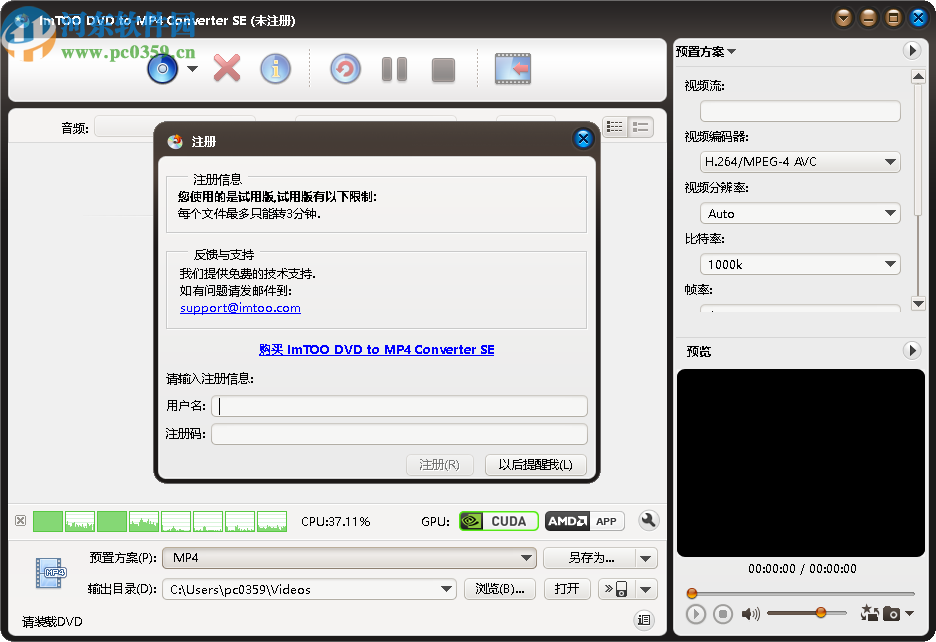Stop the current conversion

[443, 68]
